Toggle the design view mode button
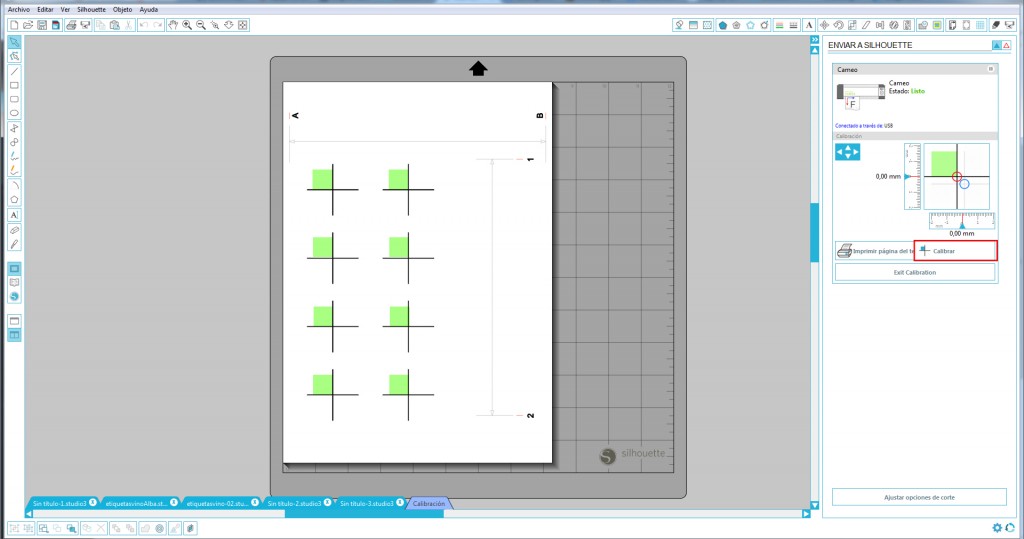Screen dimensions: 1024x539 (14, 268)
